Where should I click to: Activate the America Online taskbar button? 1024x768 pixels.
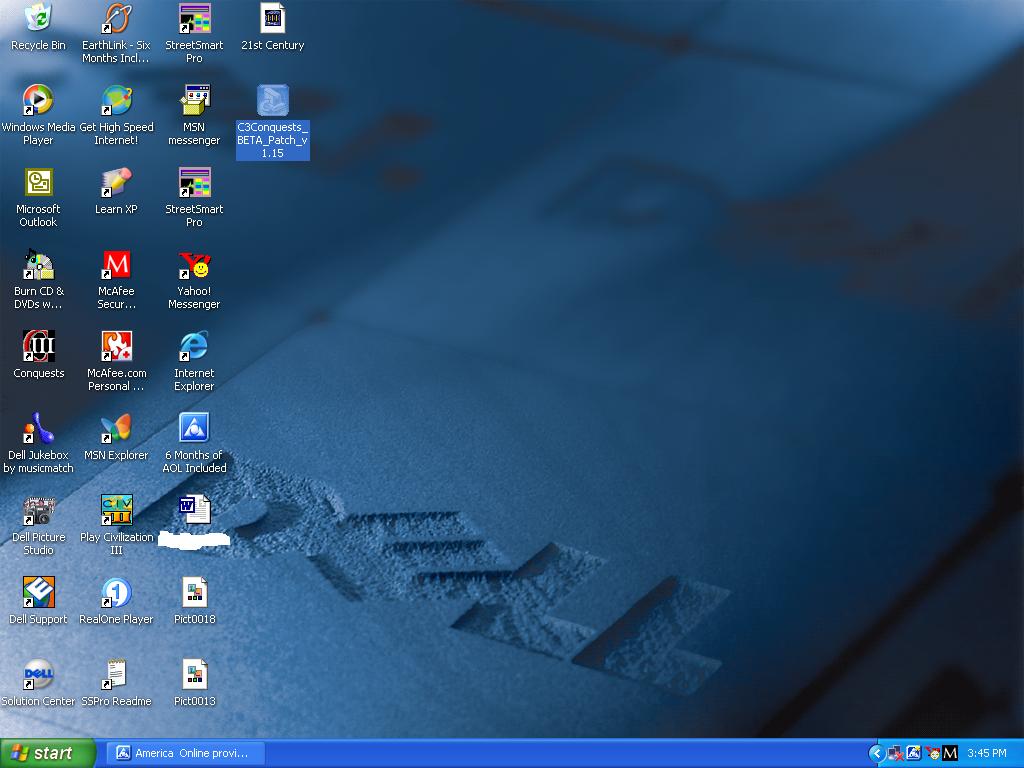[x=185, y=753]
